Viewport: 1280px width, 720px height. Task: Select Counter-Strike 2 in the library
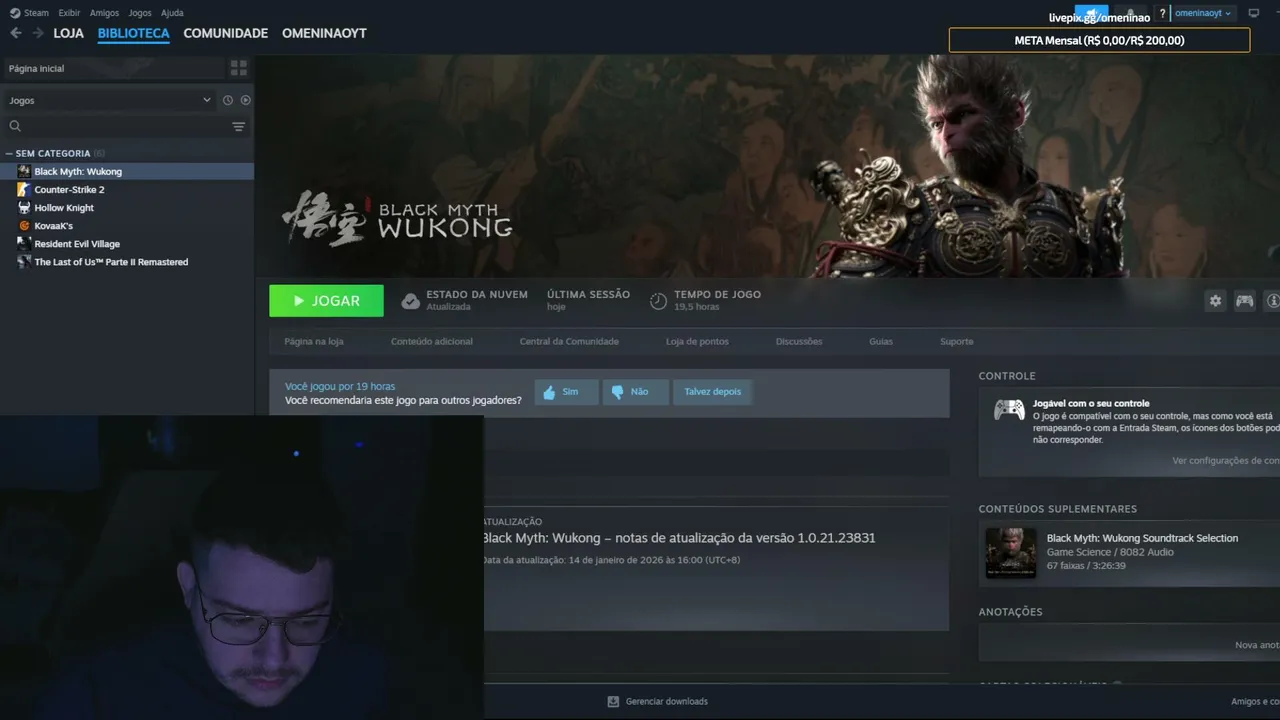127,190
